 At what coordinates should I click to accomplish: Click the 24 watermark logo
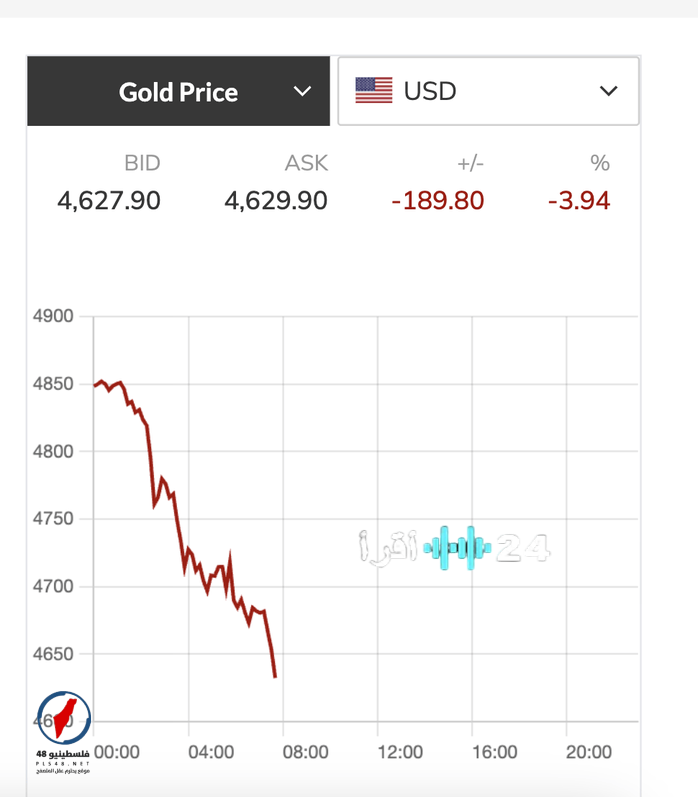click(x=523, y=547)
